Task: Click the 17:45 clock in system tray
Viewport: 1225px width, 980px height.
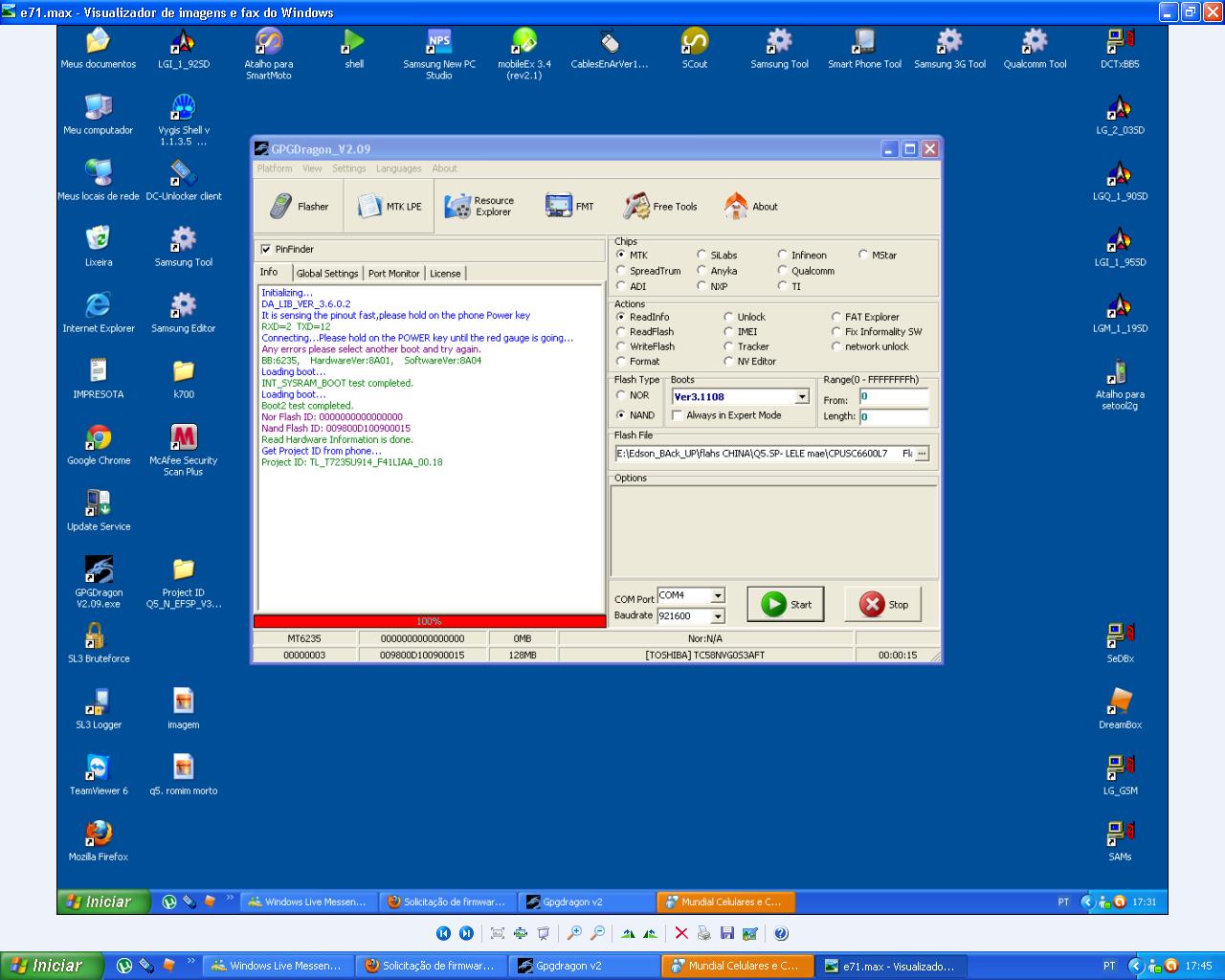Action: 1198,967
